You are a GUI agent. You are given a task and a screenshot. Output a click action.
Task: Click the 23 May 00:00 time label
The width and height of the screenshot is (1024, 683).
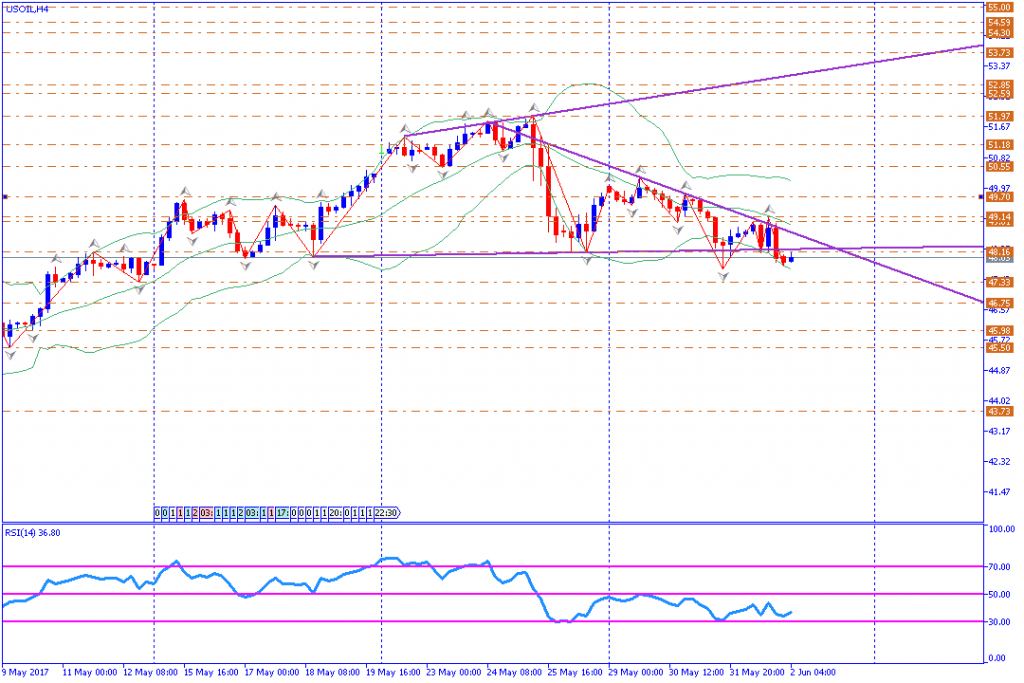click(454, 672)
